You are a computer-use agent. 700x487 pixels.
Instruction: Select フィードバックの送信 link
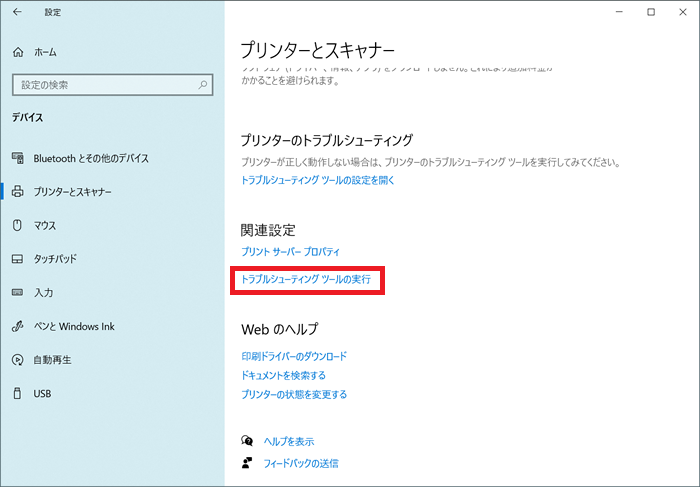pyautogui.click(x=301, y=463)
